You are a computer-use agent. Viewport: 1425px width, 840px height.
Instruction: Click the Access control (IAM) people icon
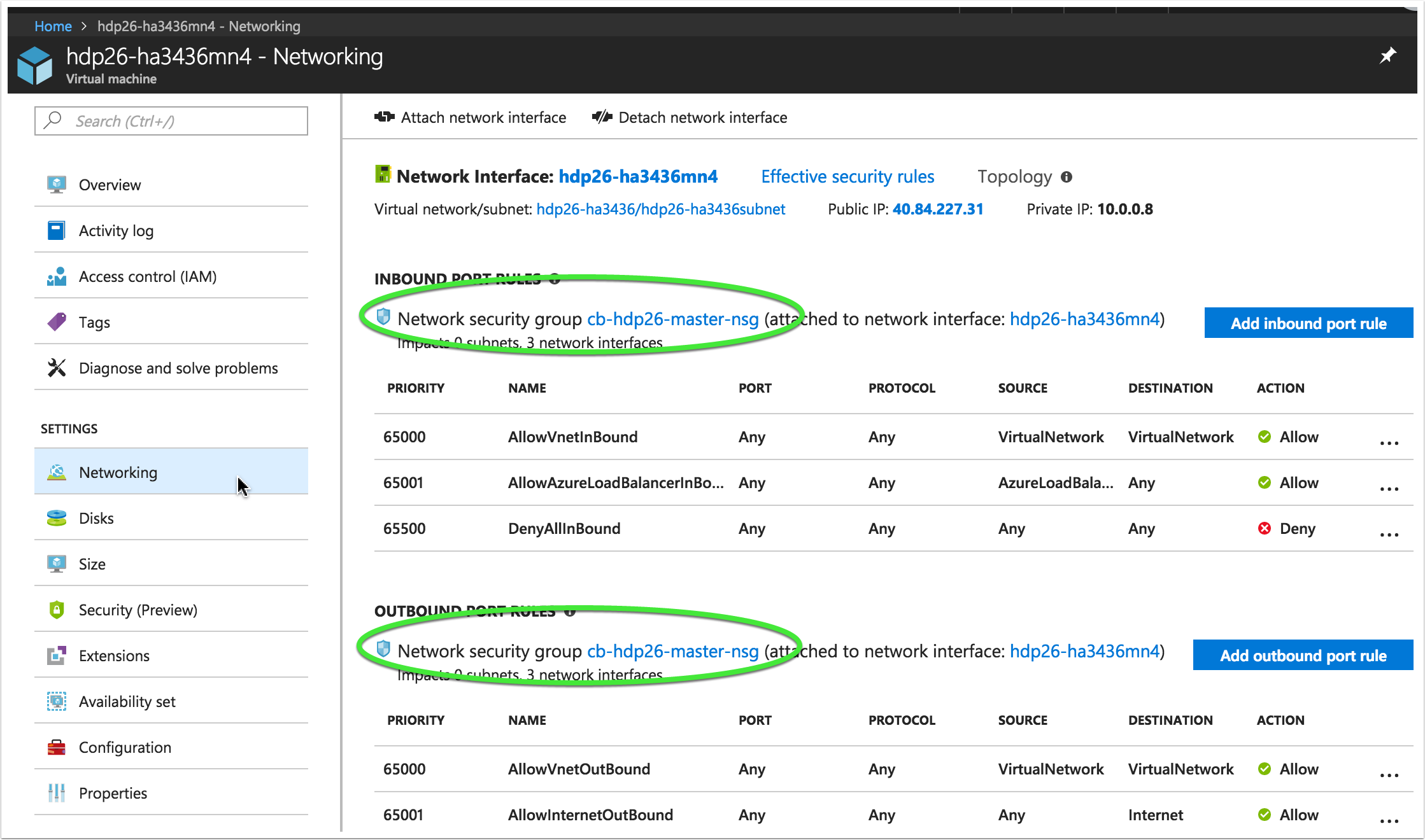(57, 276)
